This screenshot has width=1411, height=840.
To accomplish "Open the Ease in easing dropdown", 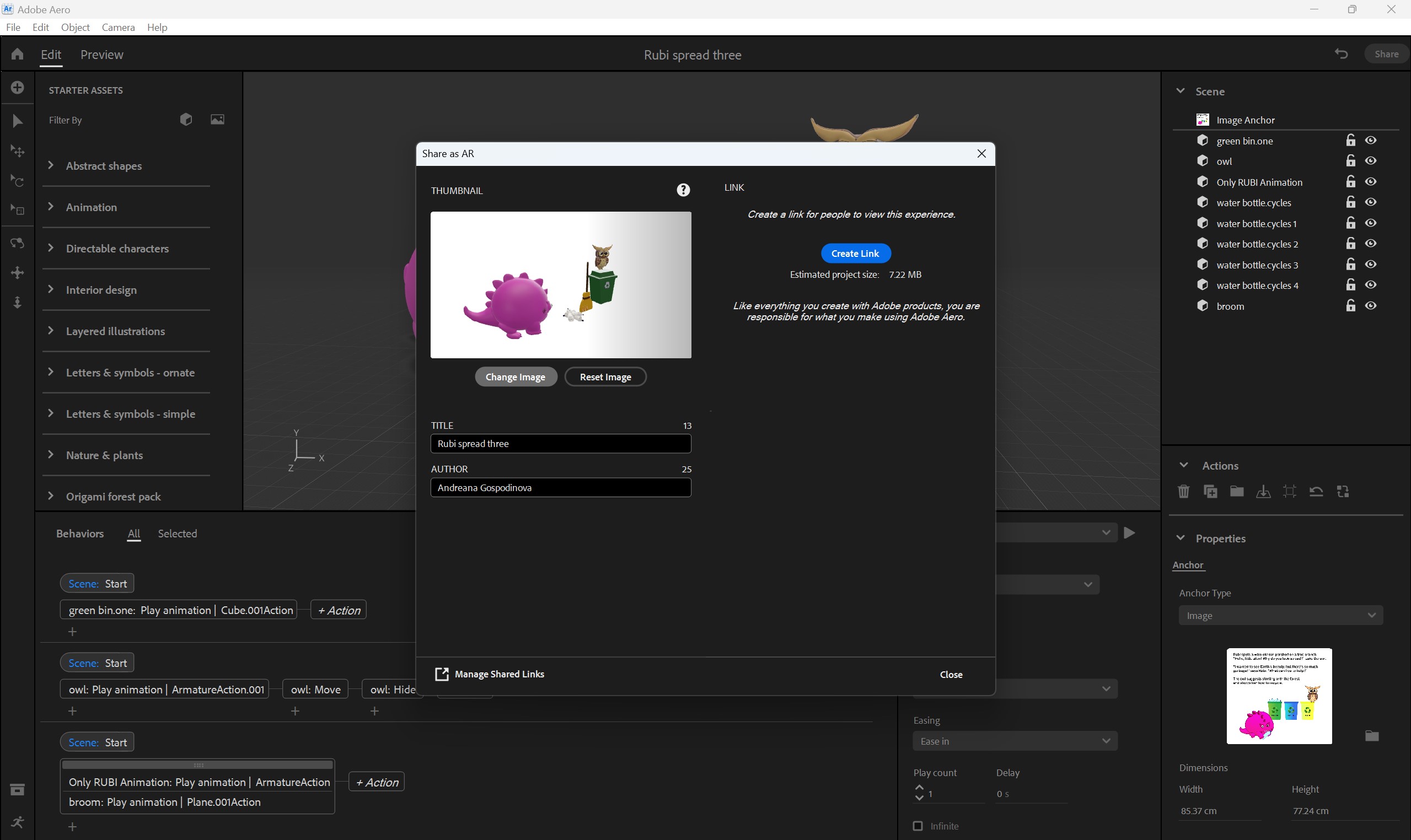I will click(x=1015, y=741).
